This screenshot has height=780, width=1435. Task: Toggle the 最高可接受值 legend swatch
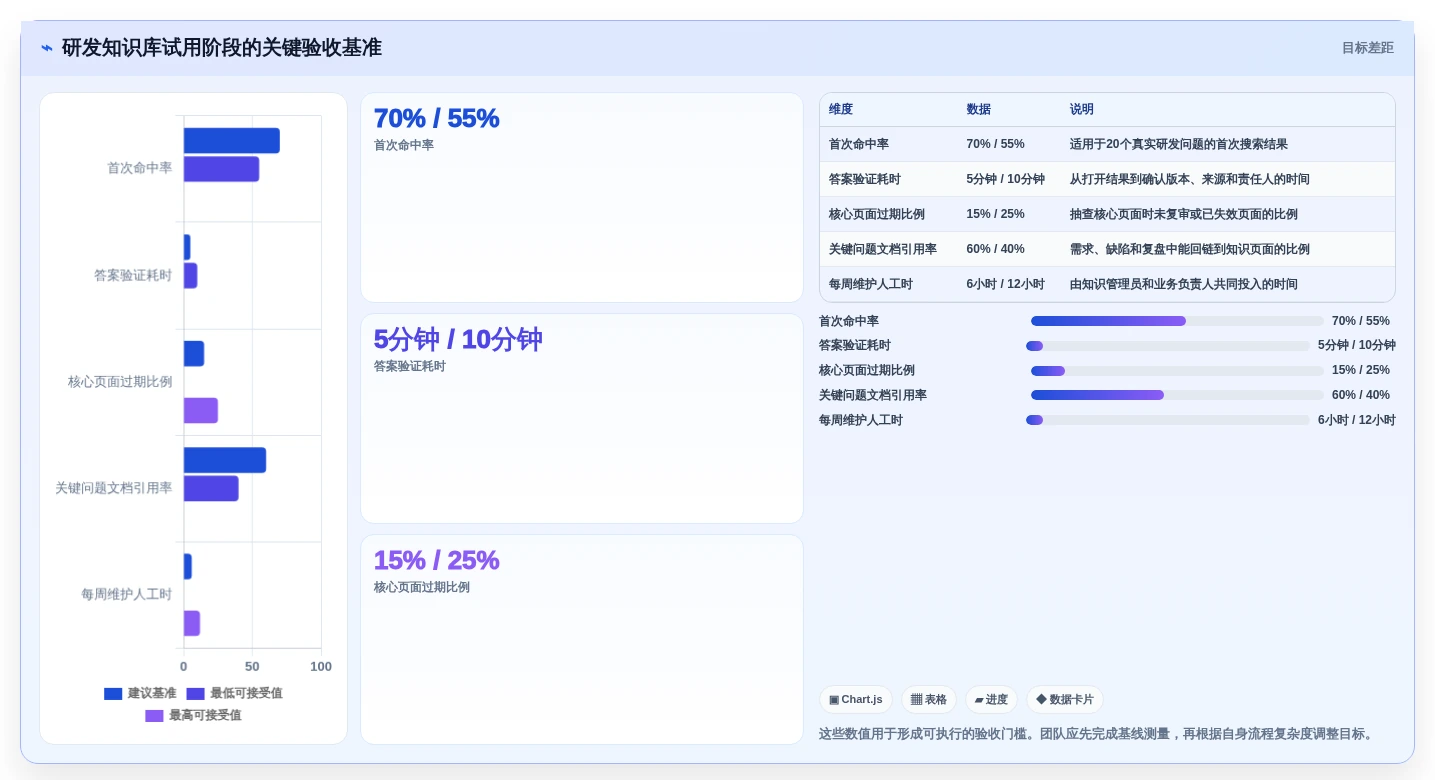154,715
